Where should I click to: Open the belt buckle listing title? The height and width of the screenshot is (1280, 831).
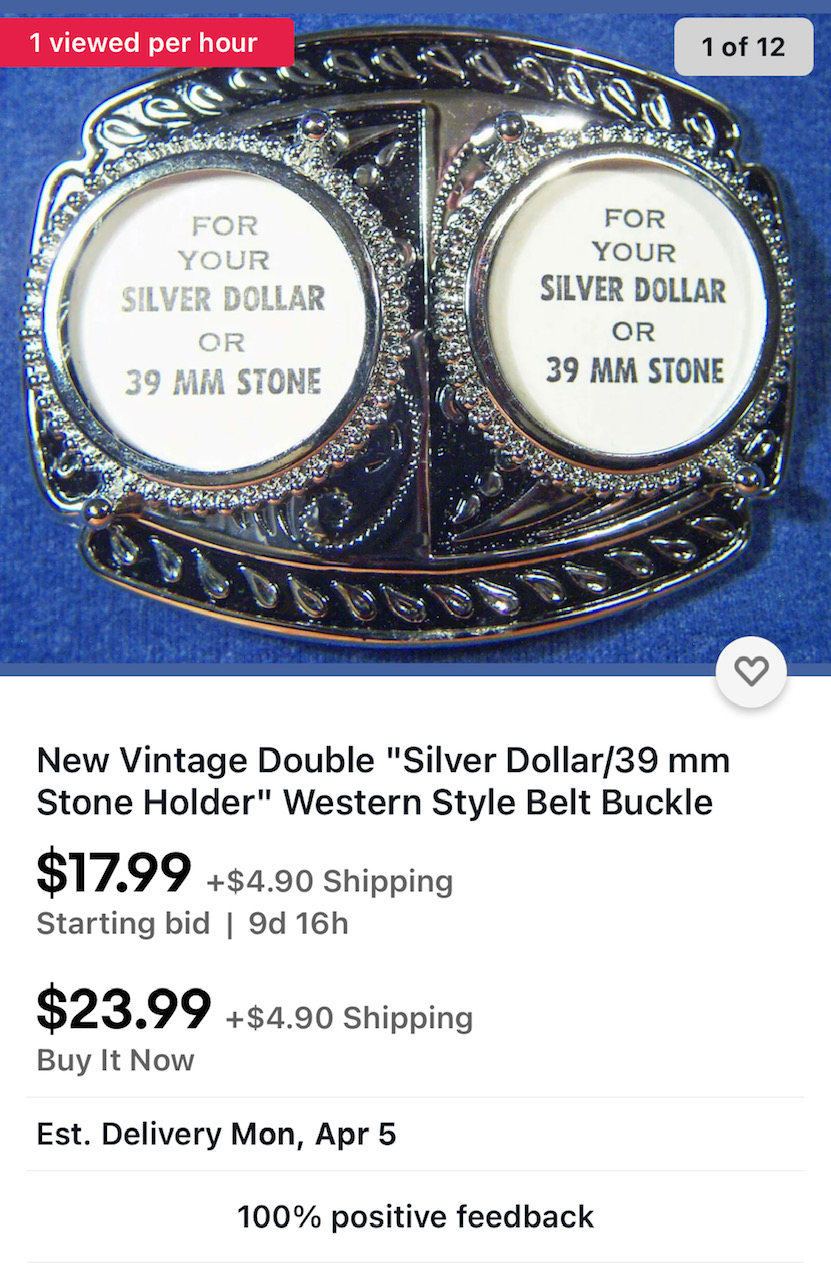coord(383,781)
